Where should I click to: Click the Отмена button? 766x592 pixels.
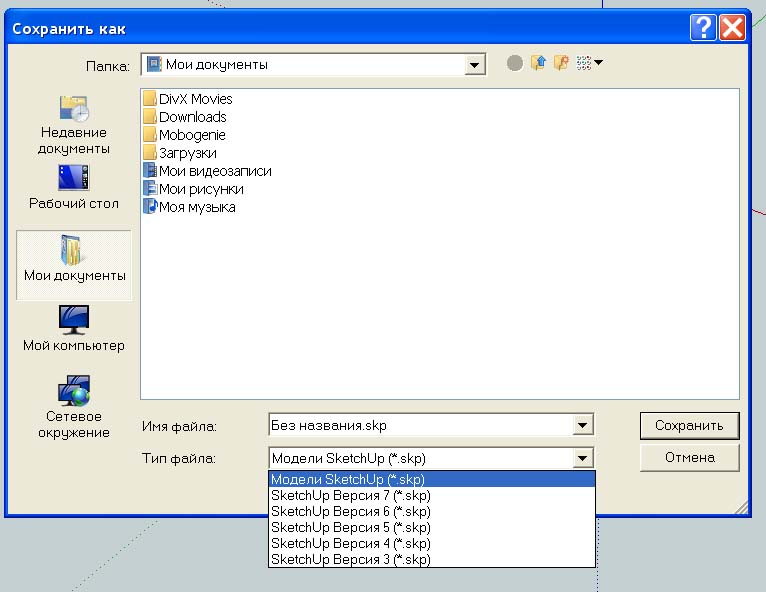(x=689, y=457)
